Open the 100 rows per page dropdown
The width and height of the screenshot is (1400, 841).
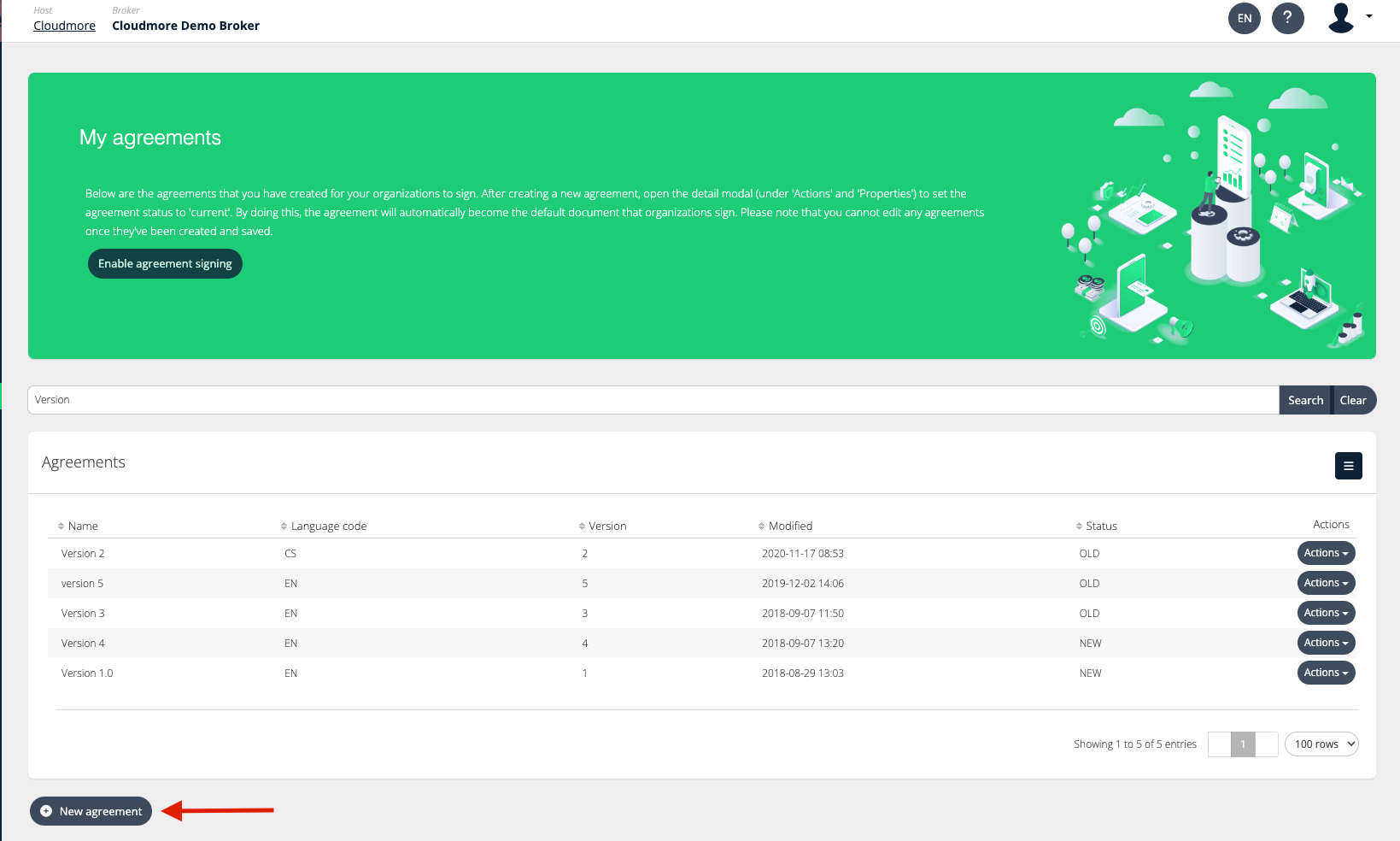click(1321, 744)
